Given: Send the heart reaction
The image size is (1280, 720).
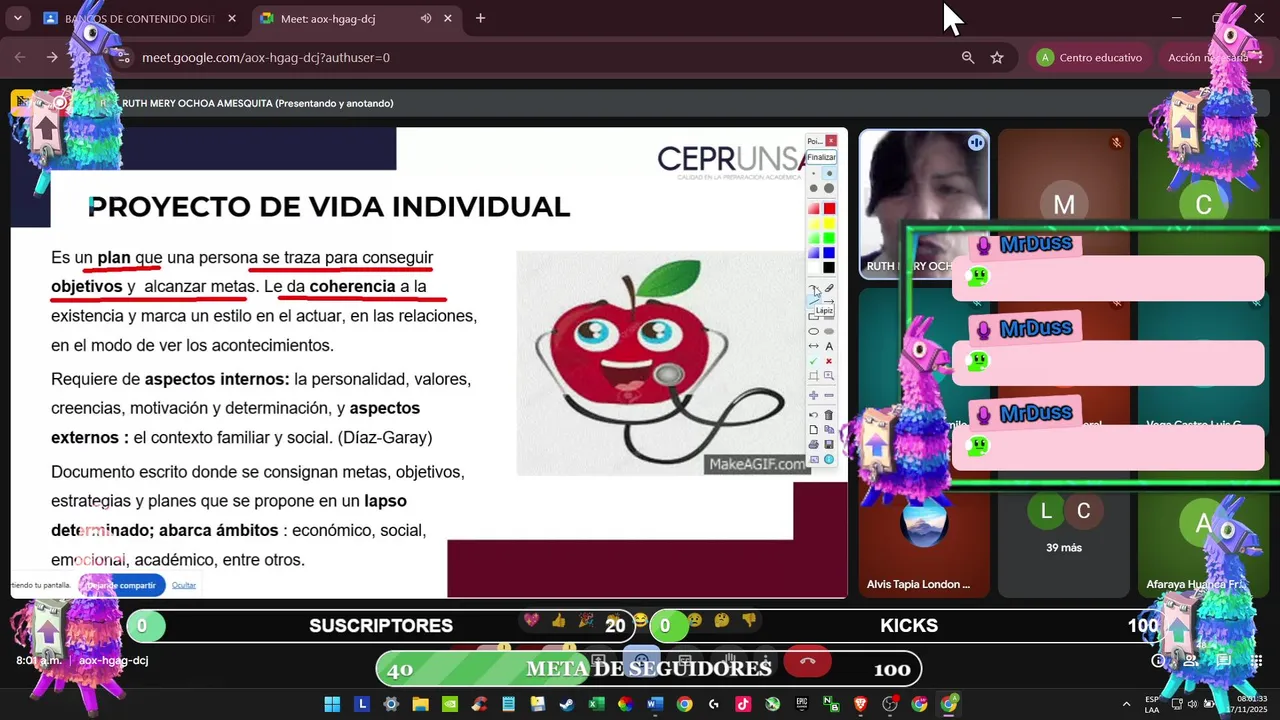Looking at the screenshot, I should (531, 621).
